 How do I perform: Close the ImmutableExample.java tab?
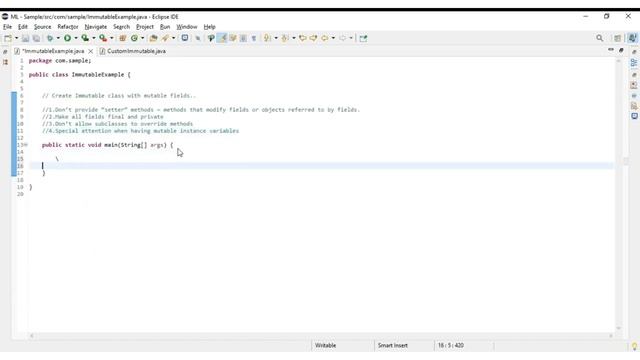91,51
